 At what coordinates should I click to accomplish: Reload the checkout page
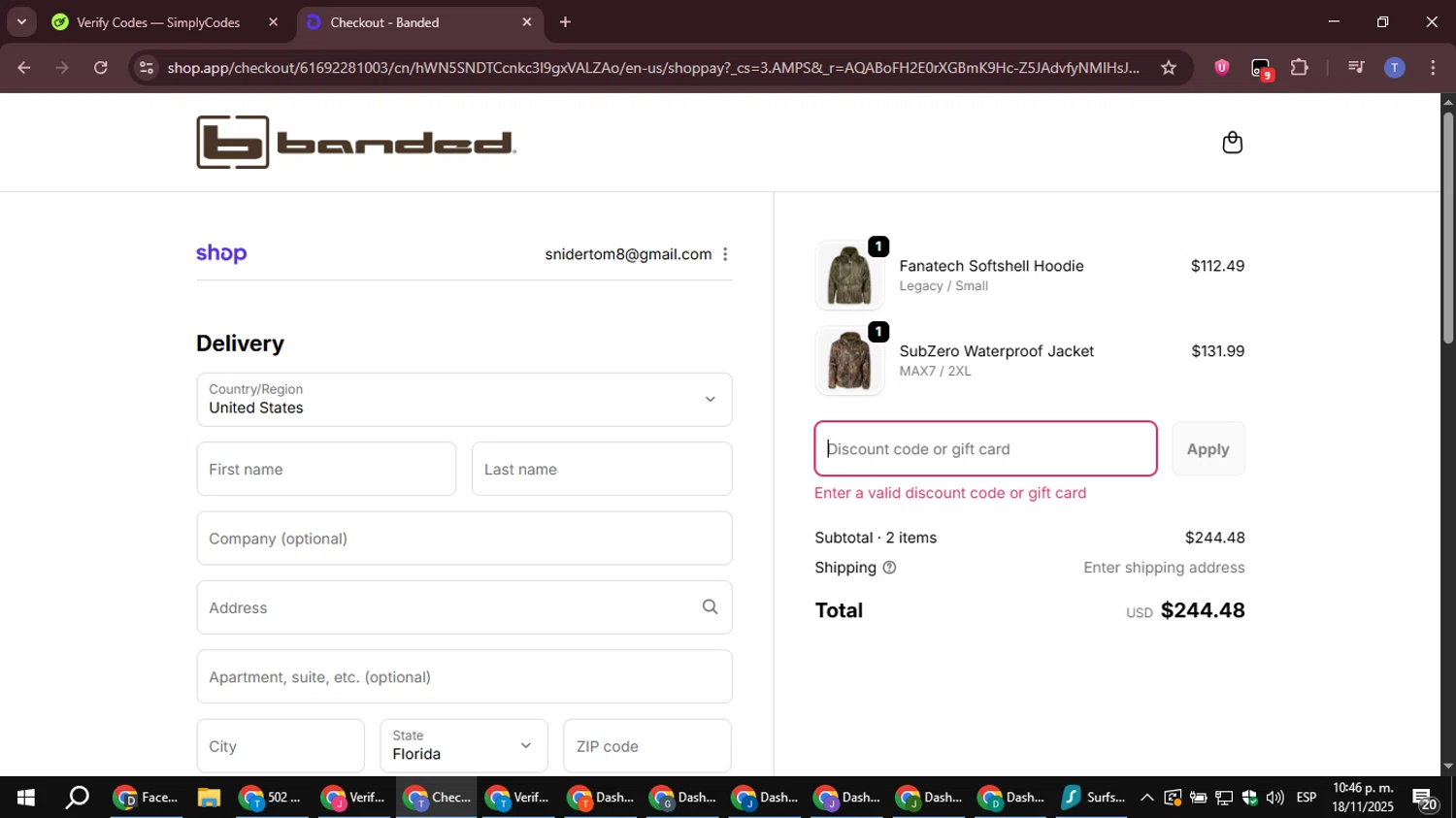point(101,68)
